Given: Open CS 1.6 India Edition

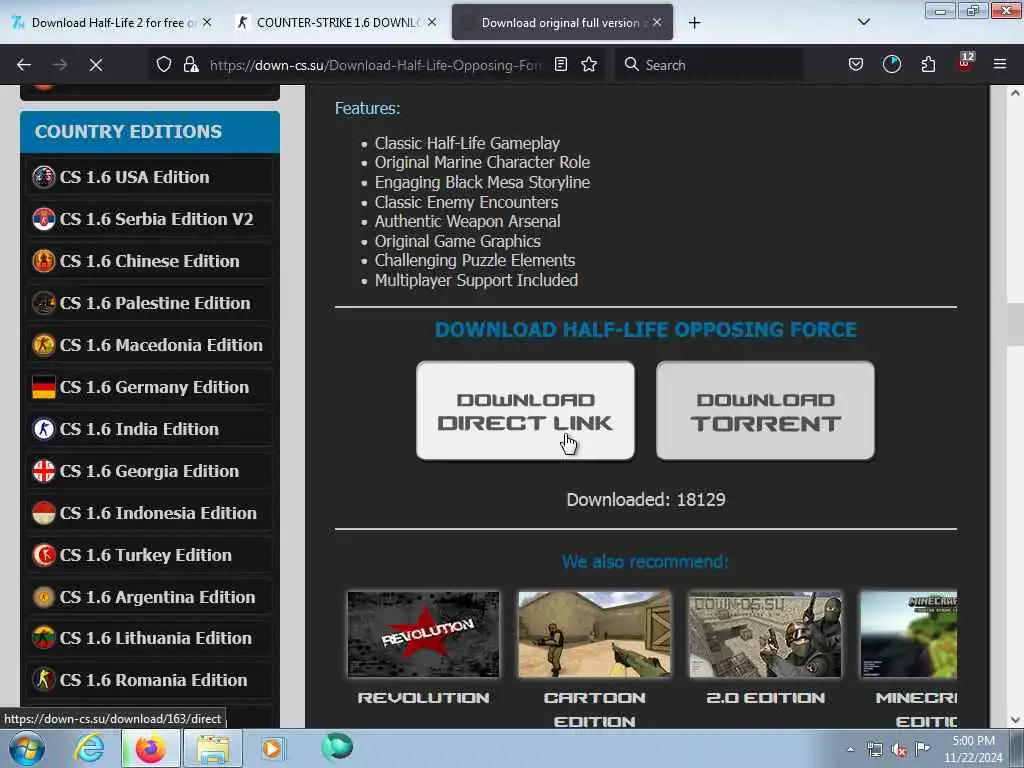Looking at the screenshot, I should coord(150,429).
